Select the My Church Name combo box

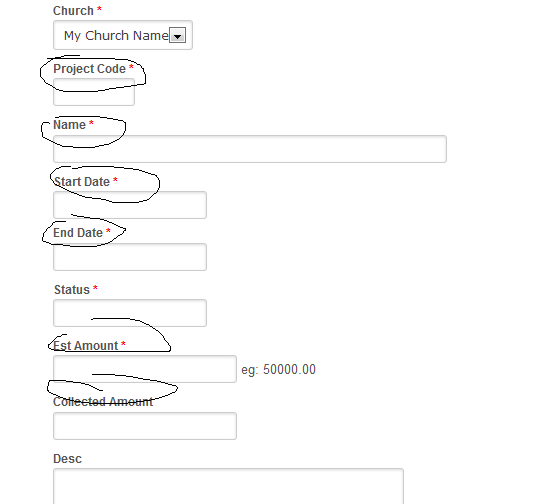coord(123,35)
